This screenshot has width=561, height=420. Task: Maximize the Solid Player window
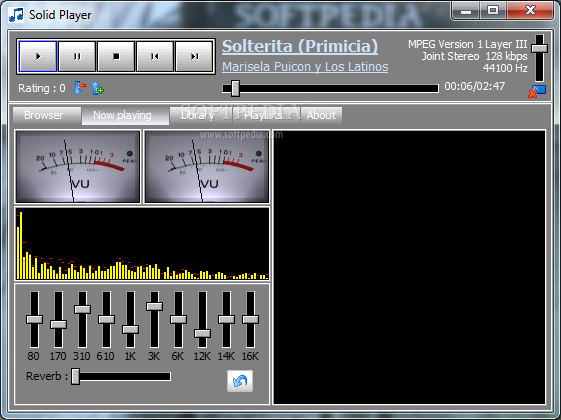click(493, 11)
